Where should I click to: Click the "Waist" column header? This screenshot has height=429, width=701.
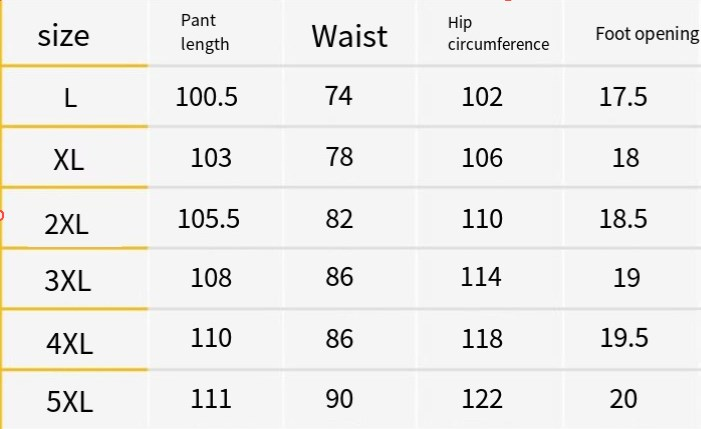[349, 36]
